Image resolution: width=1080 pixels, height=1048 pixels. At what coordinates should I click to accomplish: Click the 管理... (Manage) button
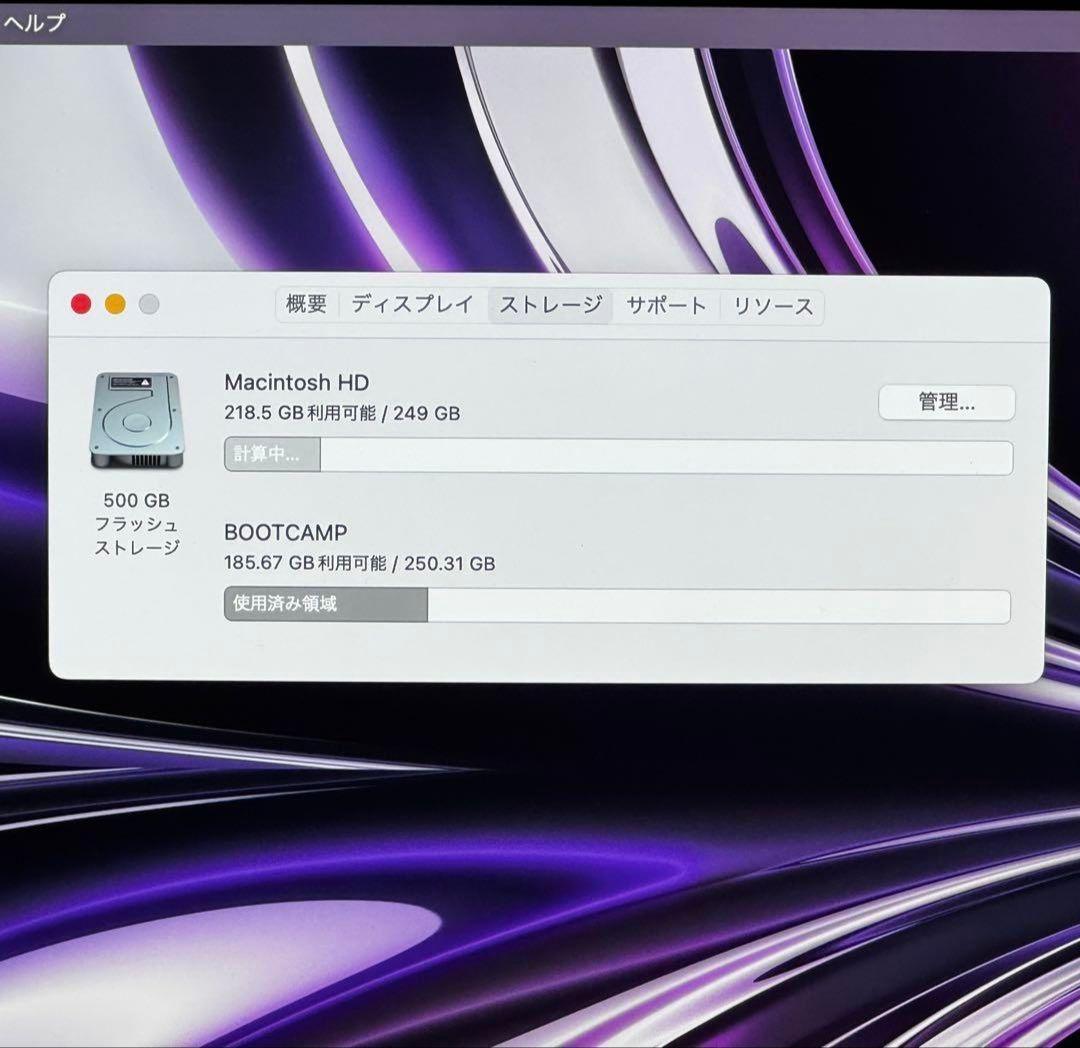(x=945, y=403)
